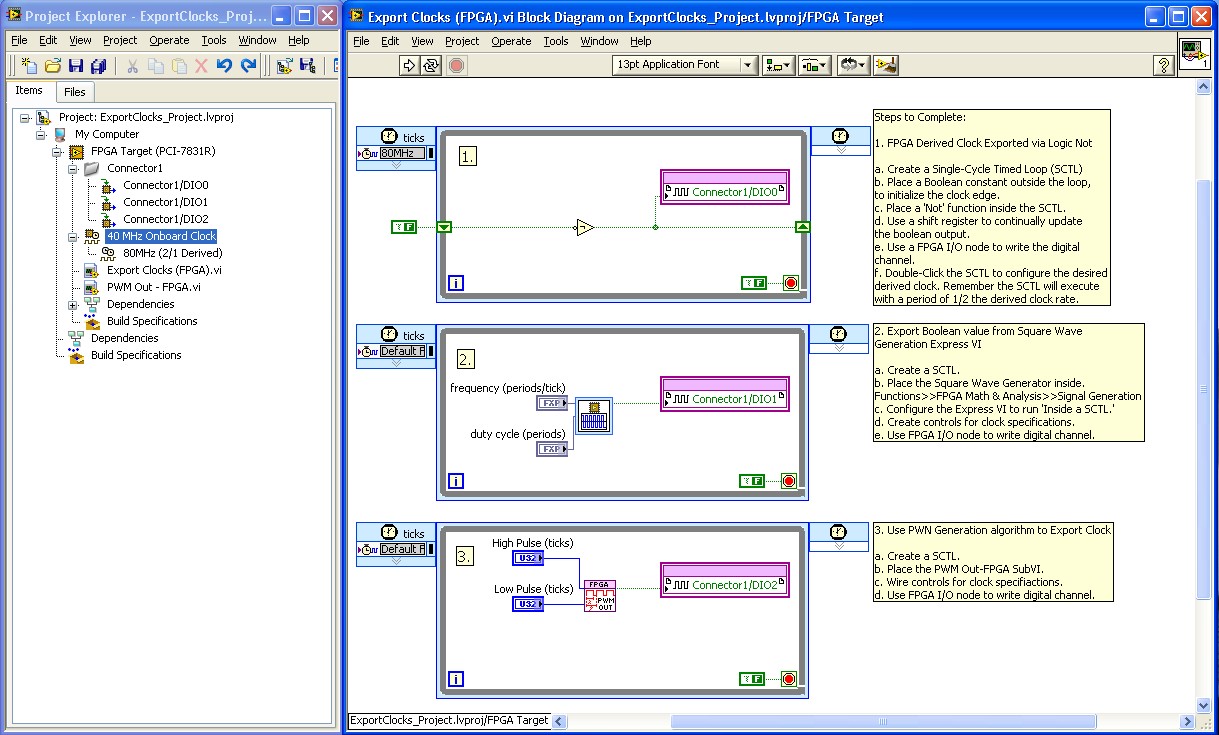
Task: Collapse the Connector1 folder in the tree
Action: click(x=74, y=169)
